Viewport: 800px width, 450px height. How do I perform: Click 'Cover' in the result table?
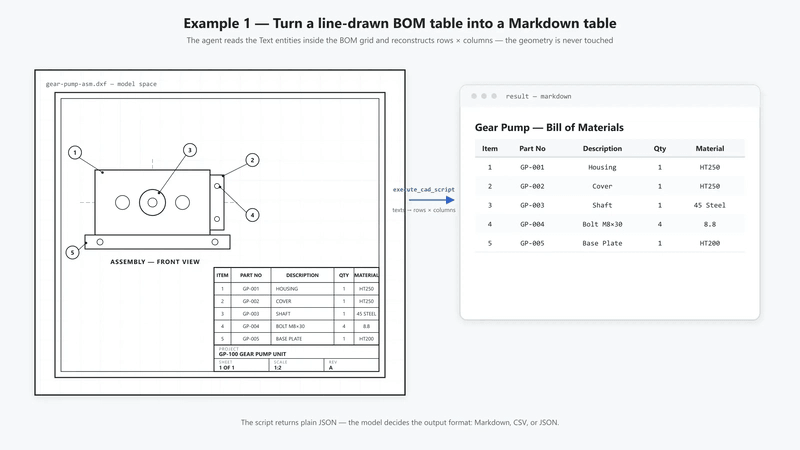pos(602,186)
